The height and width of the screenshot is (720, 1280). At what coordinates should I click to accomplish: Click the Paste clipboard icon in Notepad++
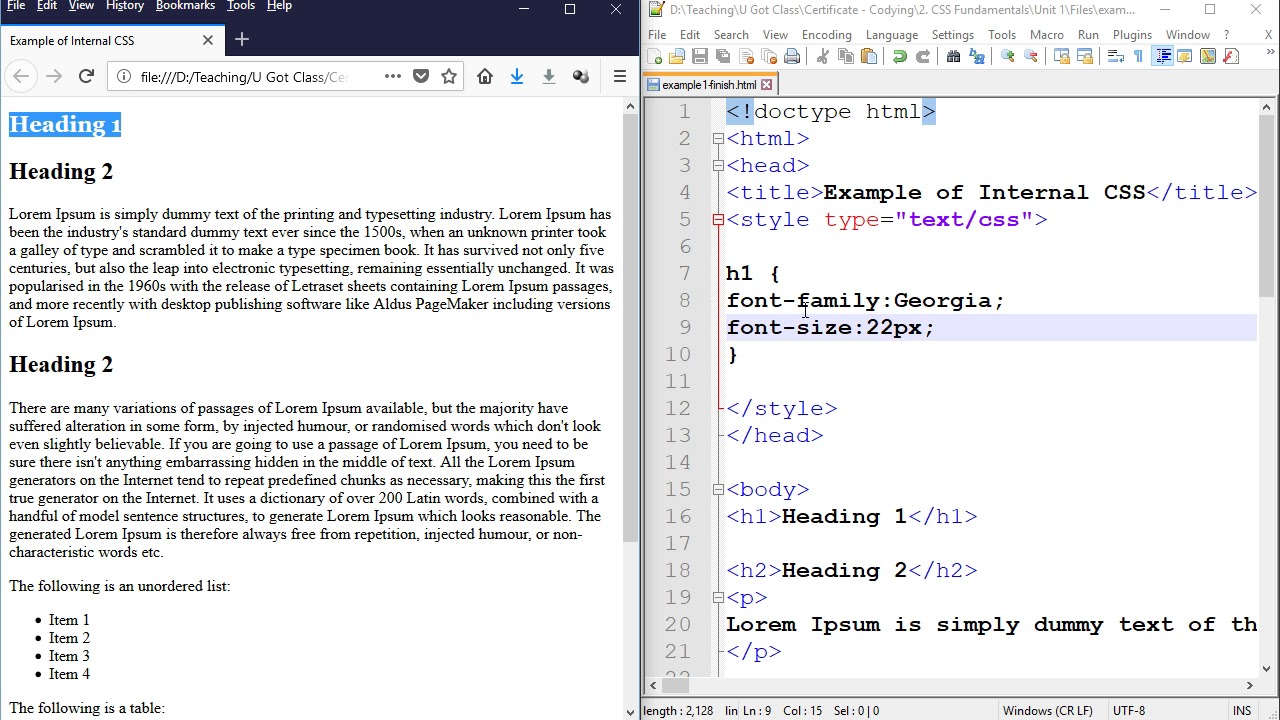point(868,57)
